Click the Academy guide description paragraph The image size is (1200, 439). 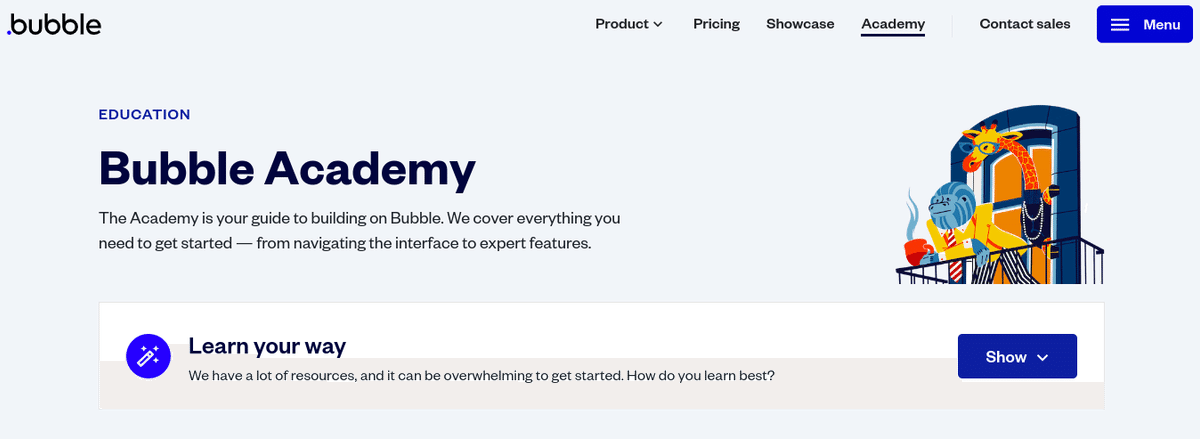pyautogui.click(x=360, y=230)
